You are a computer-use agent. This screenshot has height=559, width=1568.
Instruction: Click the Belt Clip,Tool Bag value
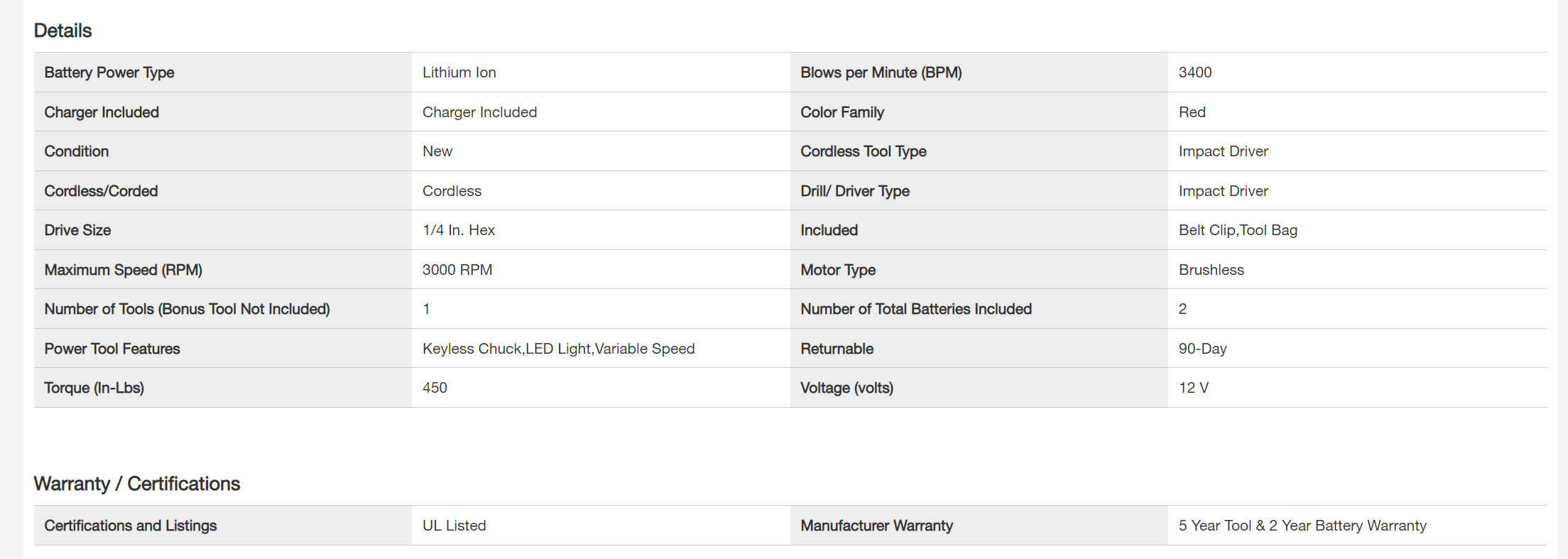[x=1237, y=230]
